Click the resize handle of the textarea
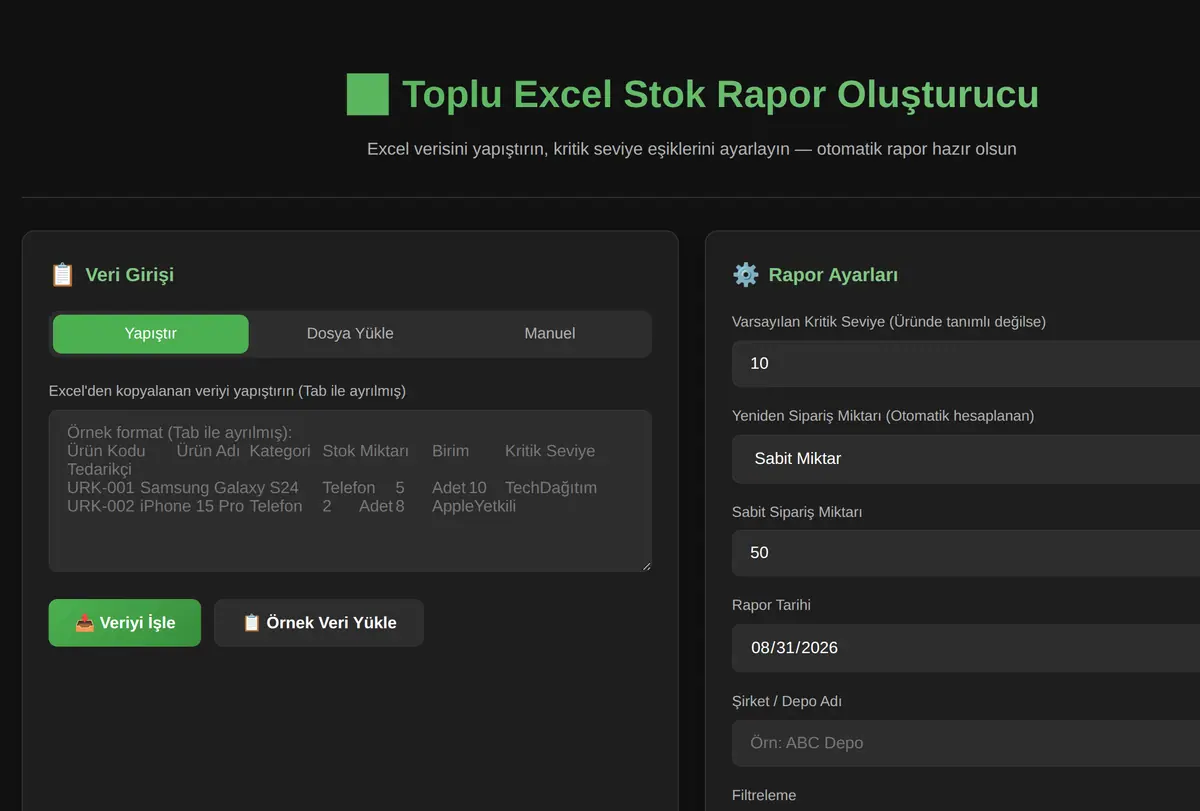The height and width of the screenshot is (811, 1200). click(x=645, y=566)
